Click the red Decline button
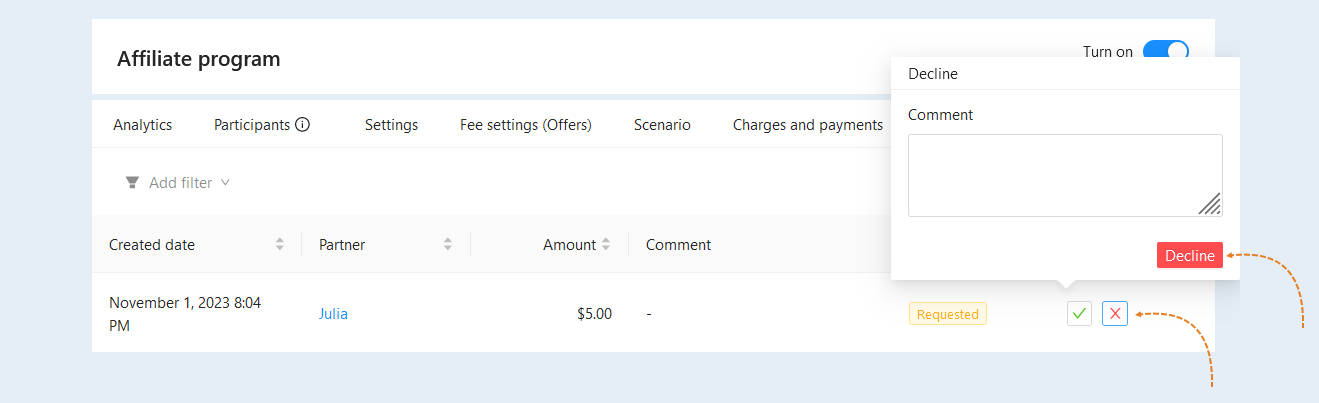 [1190, 255]
